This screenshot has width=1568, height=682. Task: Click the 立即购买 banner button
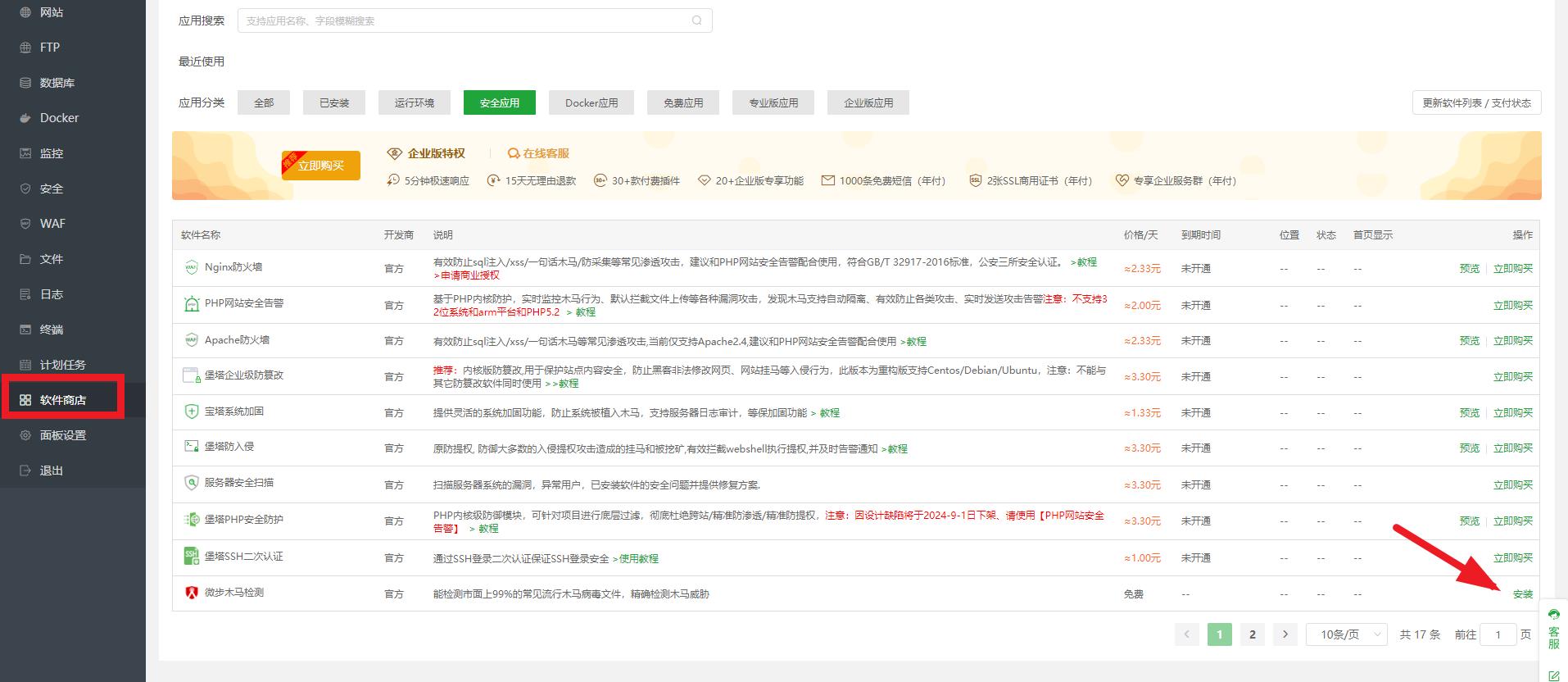tap(321, 165)
